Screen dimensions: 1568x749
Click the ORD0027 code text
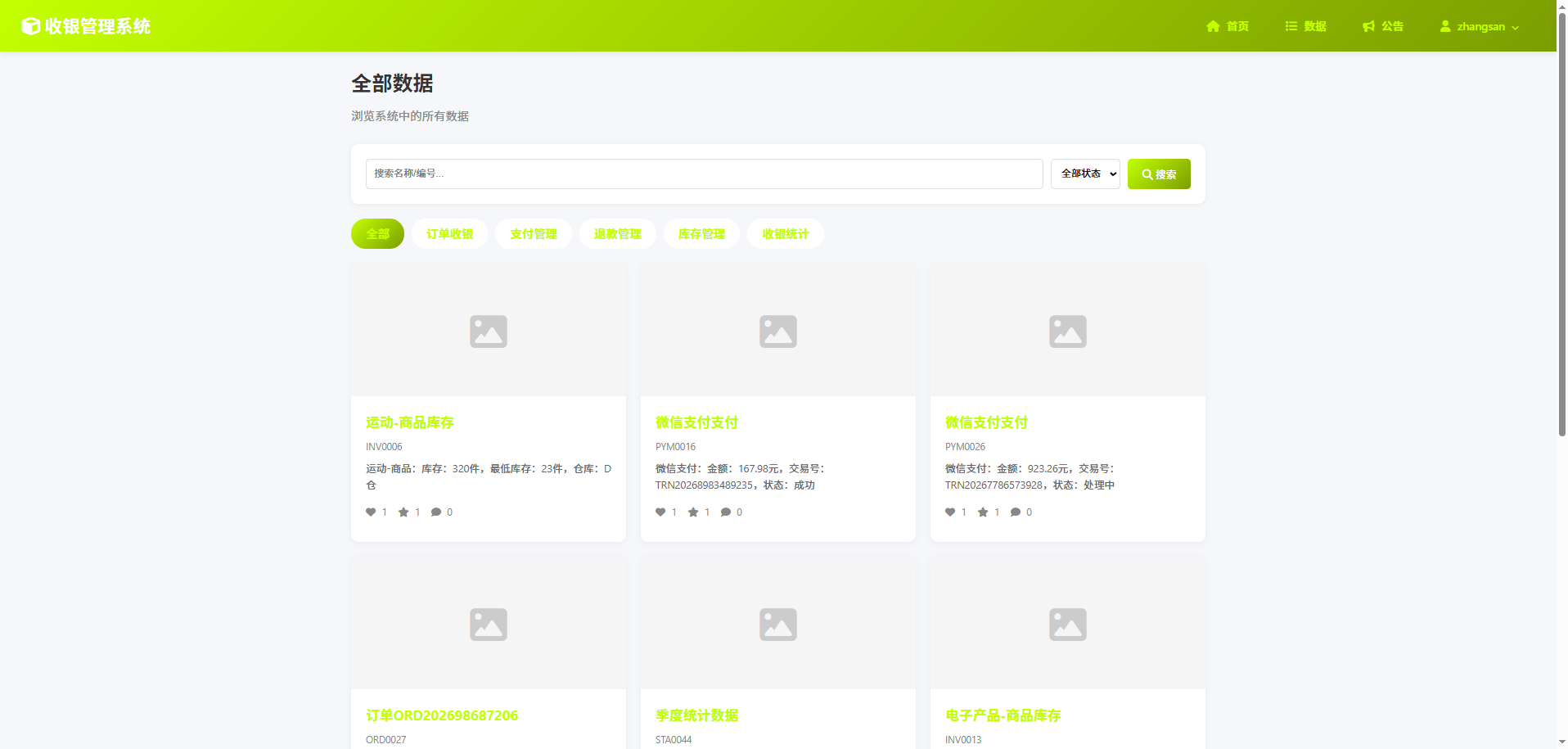coord(385,740)
